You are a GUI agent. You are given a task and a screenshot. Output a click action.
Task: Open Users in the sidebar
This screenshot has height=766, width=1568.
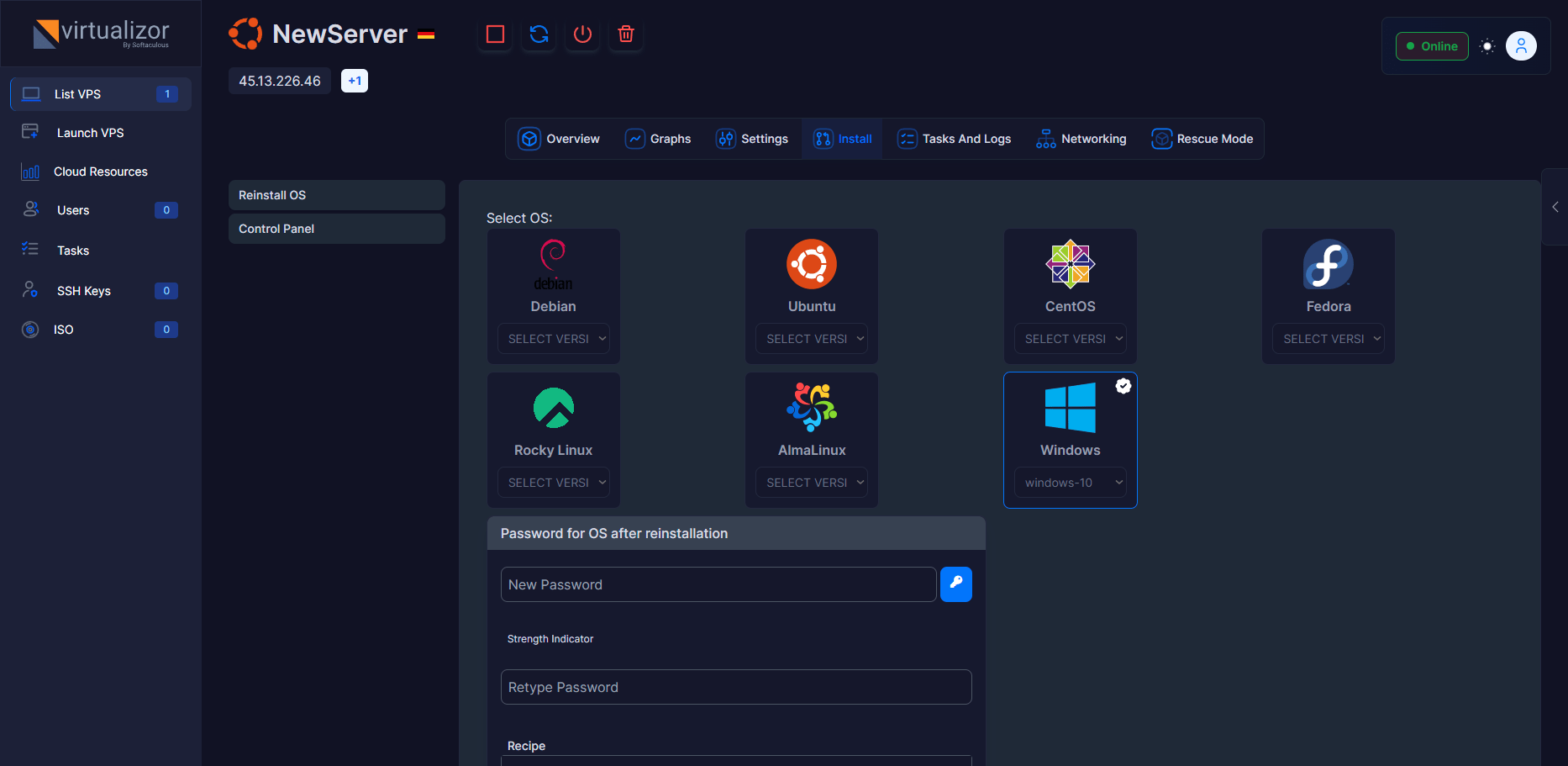pyautogui.click(x=101, y=210)
